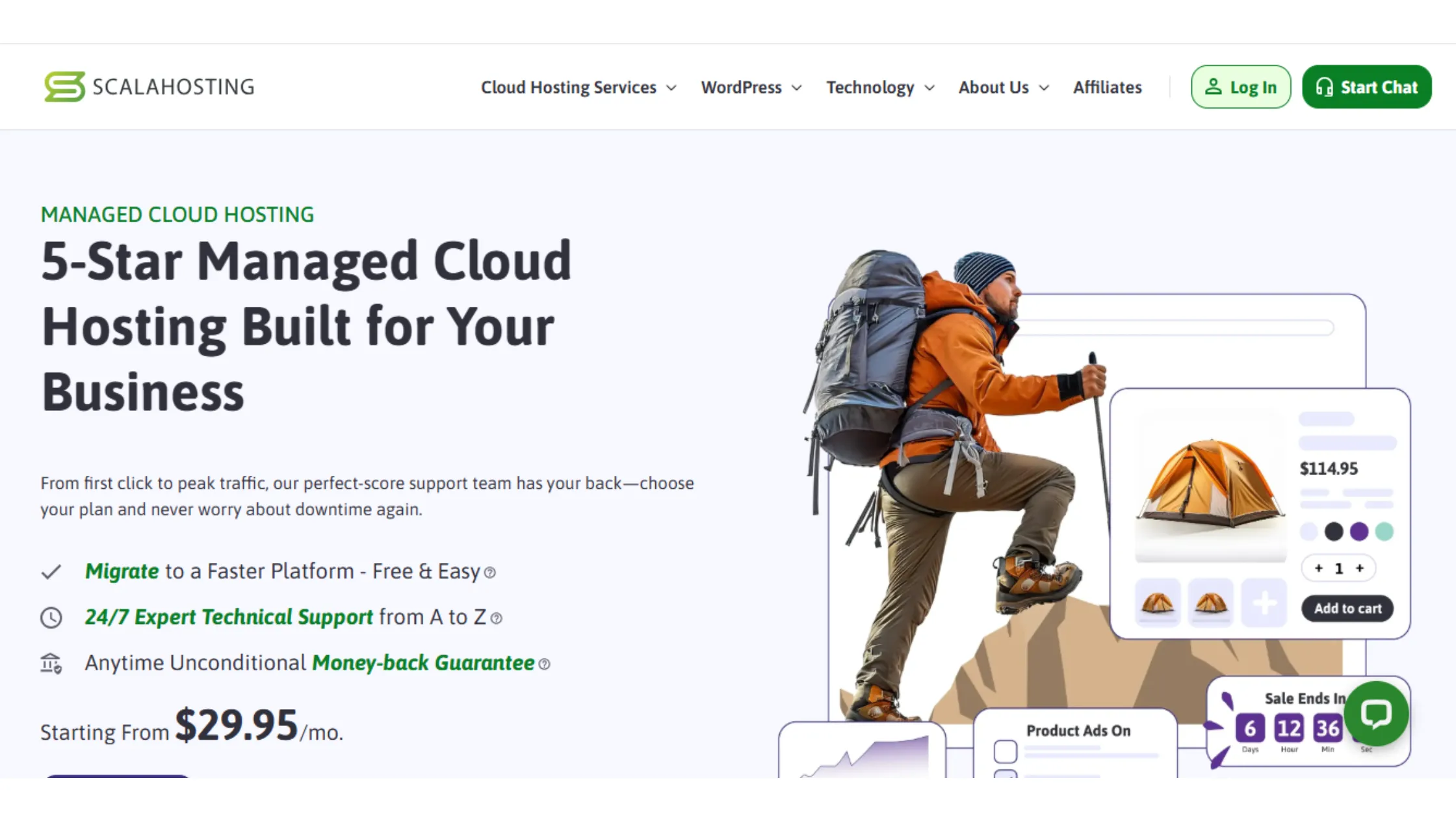Click the Migrate link
The height and width of the screenshot is (819, 1456).
pos(122,571)
